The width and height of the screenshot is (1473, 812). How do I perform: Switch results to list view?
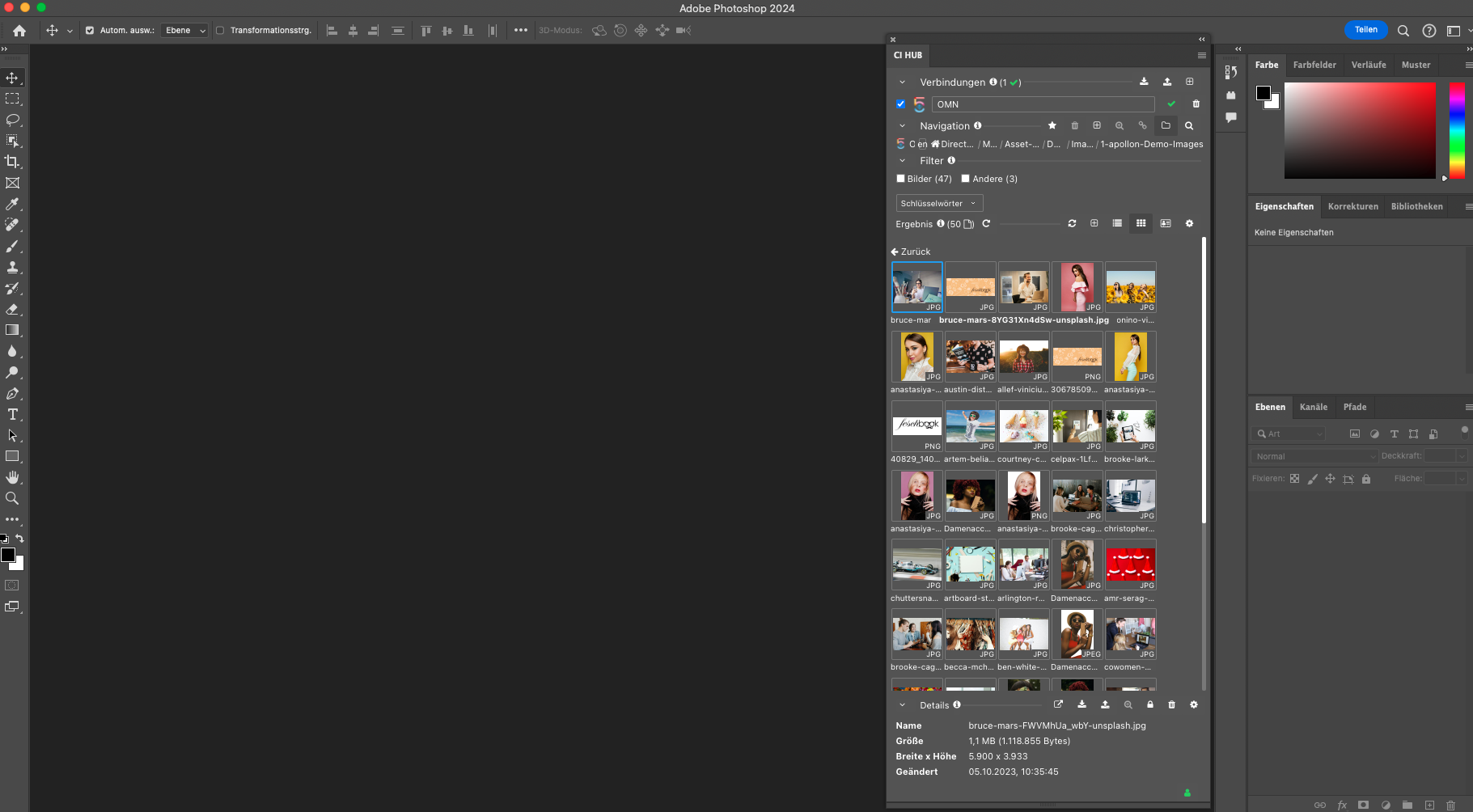(1117, 223)
